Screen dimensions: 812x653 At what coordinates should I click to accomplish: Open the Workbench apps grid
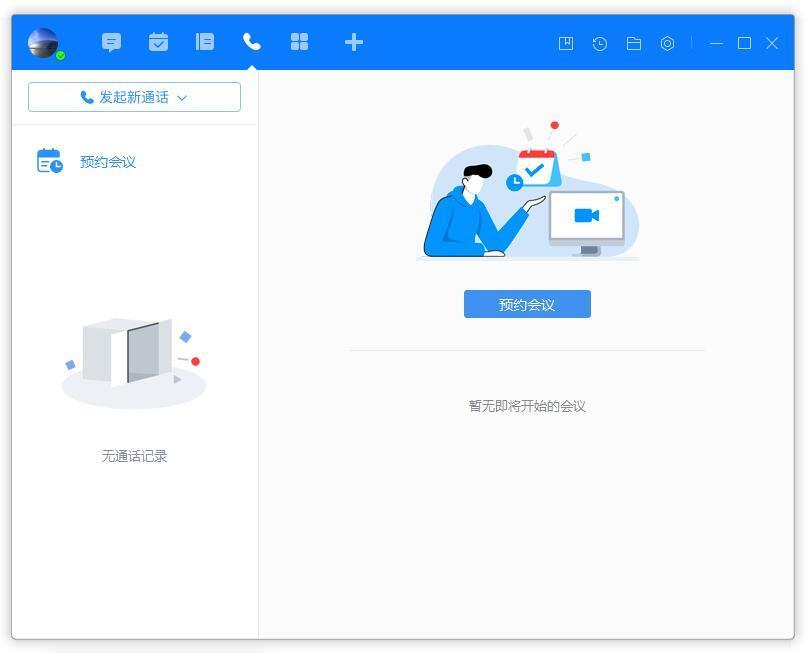299,42
